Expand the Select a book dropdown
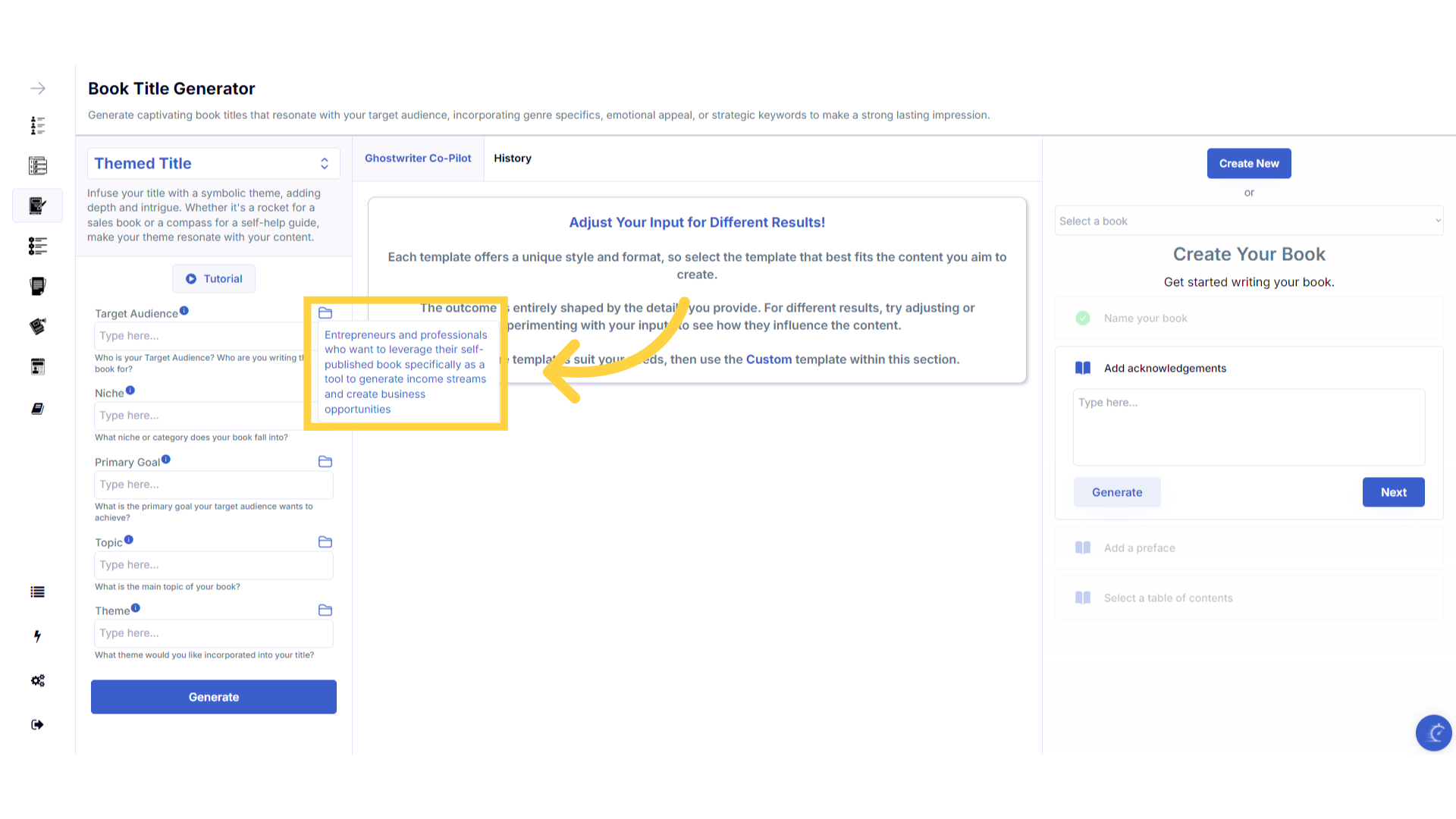The image size is (1456, 819). [1249, 221]
